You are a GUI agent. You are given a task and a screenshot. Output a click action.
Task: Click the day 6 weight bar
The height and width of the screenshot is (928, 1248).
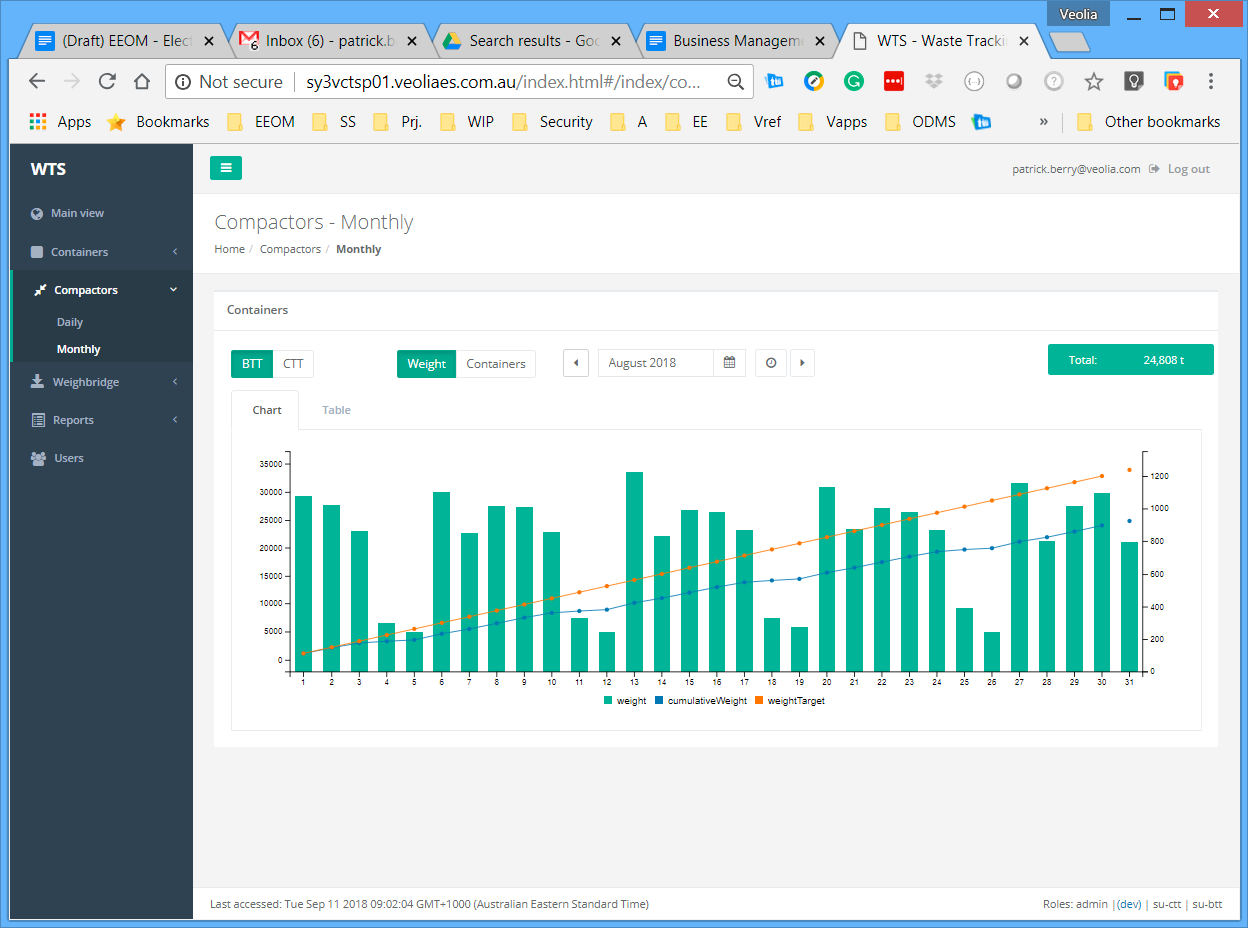(x=441, y=581)
